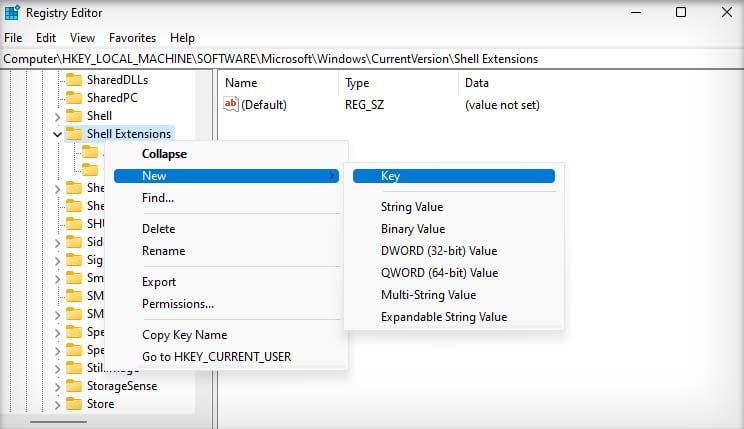Viewport: 744px width, 429px height.
Task: Expand the Sig tree node arrow
Action: [57, 261]
